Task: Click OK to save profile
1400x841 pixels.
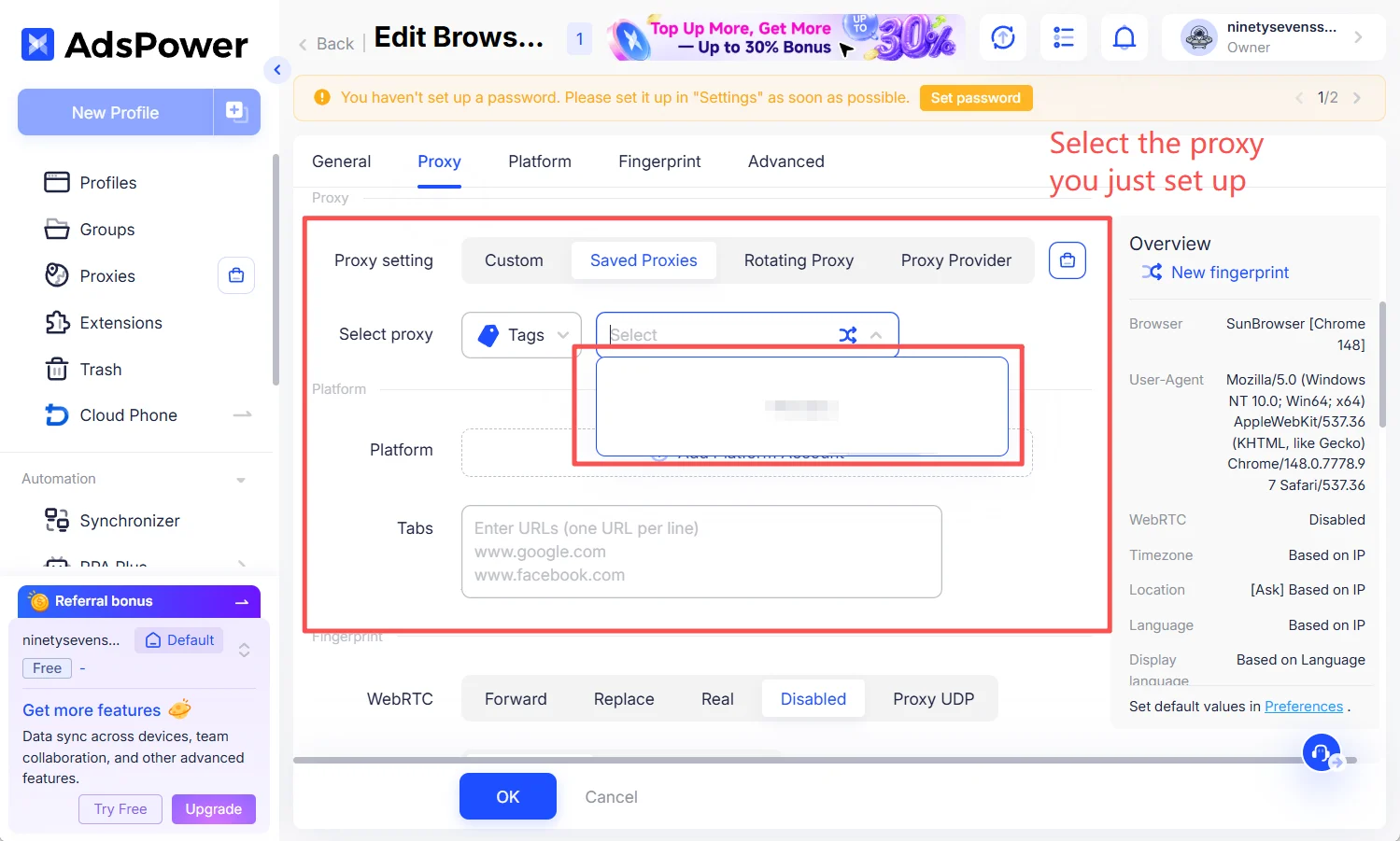Action: click(508, 796)
